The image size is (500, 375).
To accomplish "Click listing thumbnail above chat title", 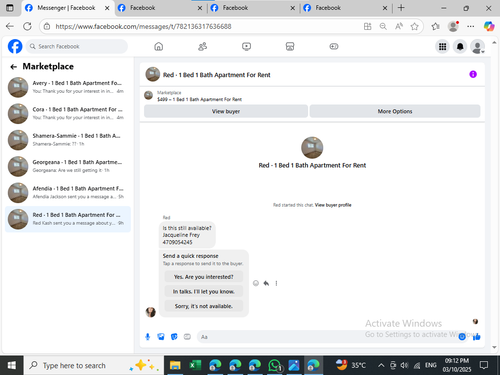I will (x=312, y=147).
